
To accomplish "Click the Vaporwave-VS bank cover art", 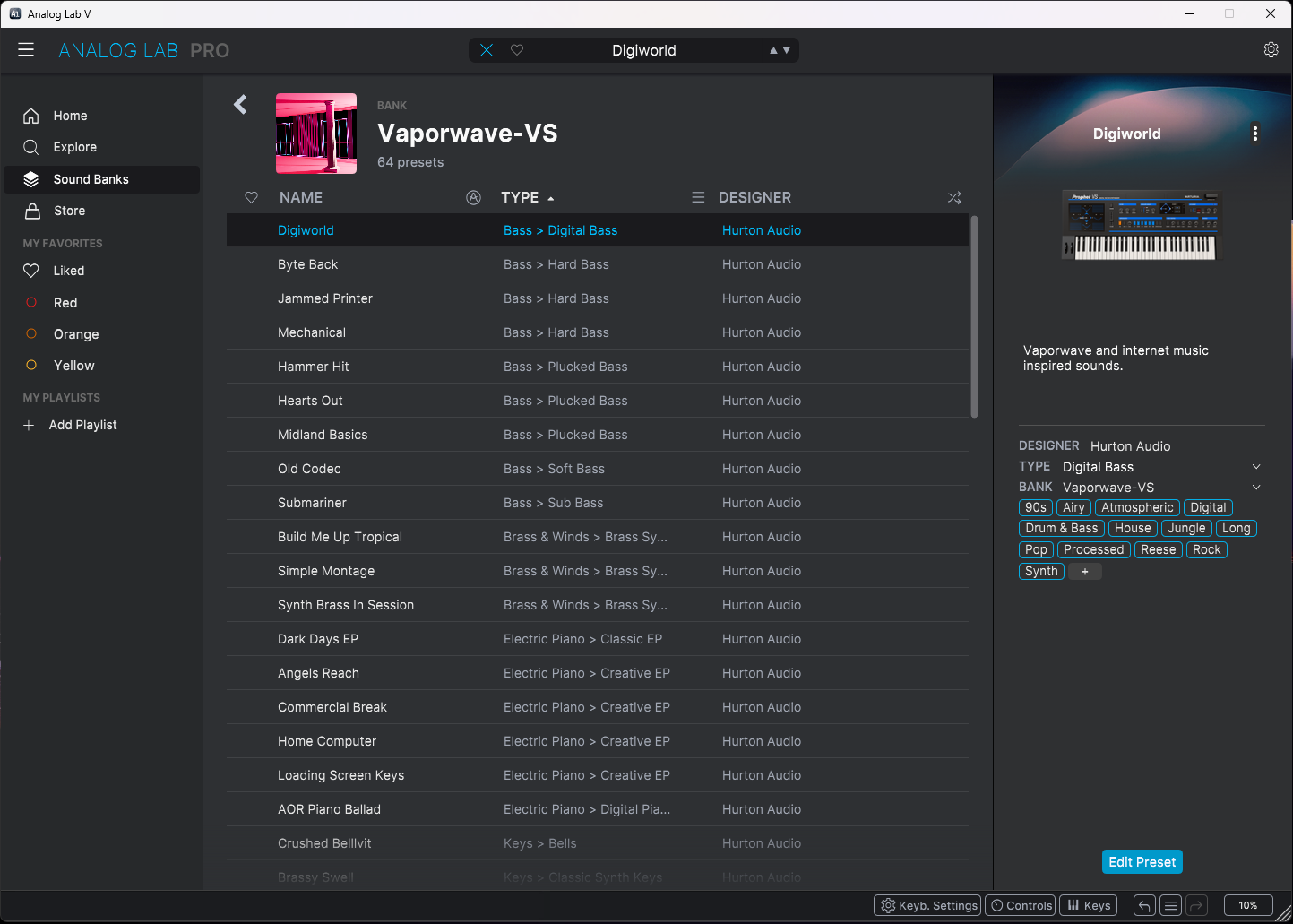I will 316,134.
